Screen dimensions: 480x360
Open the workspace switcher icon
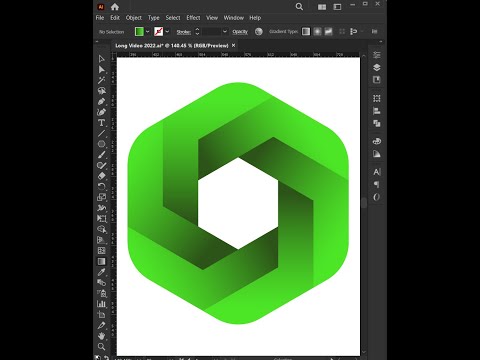(337, 7)
